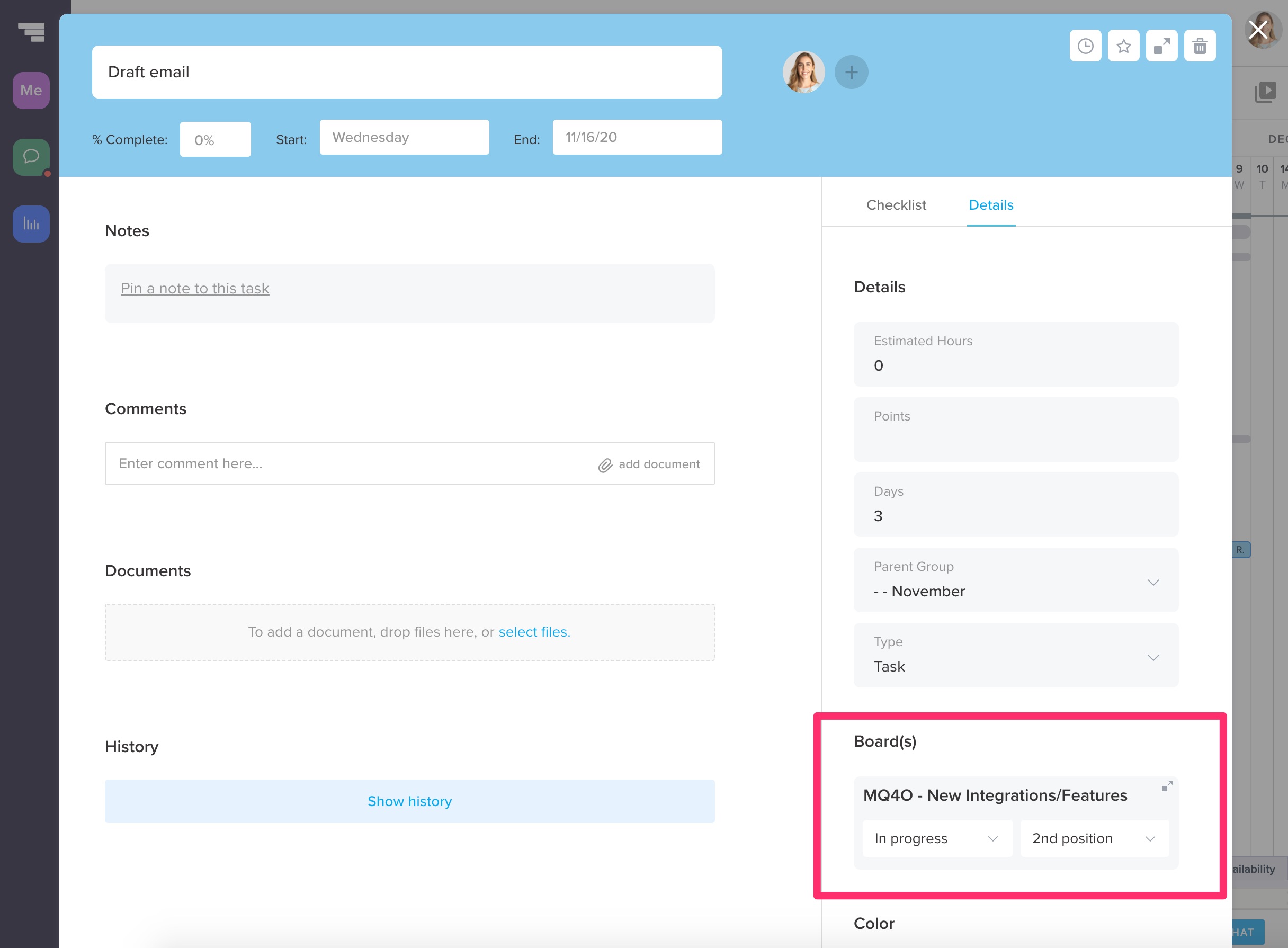The image size is (1288, 948).
Task: Switch to the Checklist tab
Action: pyautogui.click(x=896, y=205)
